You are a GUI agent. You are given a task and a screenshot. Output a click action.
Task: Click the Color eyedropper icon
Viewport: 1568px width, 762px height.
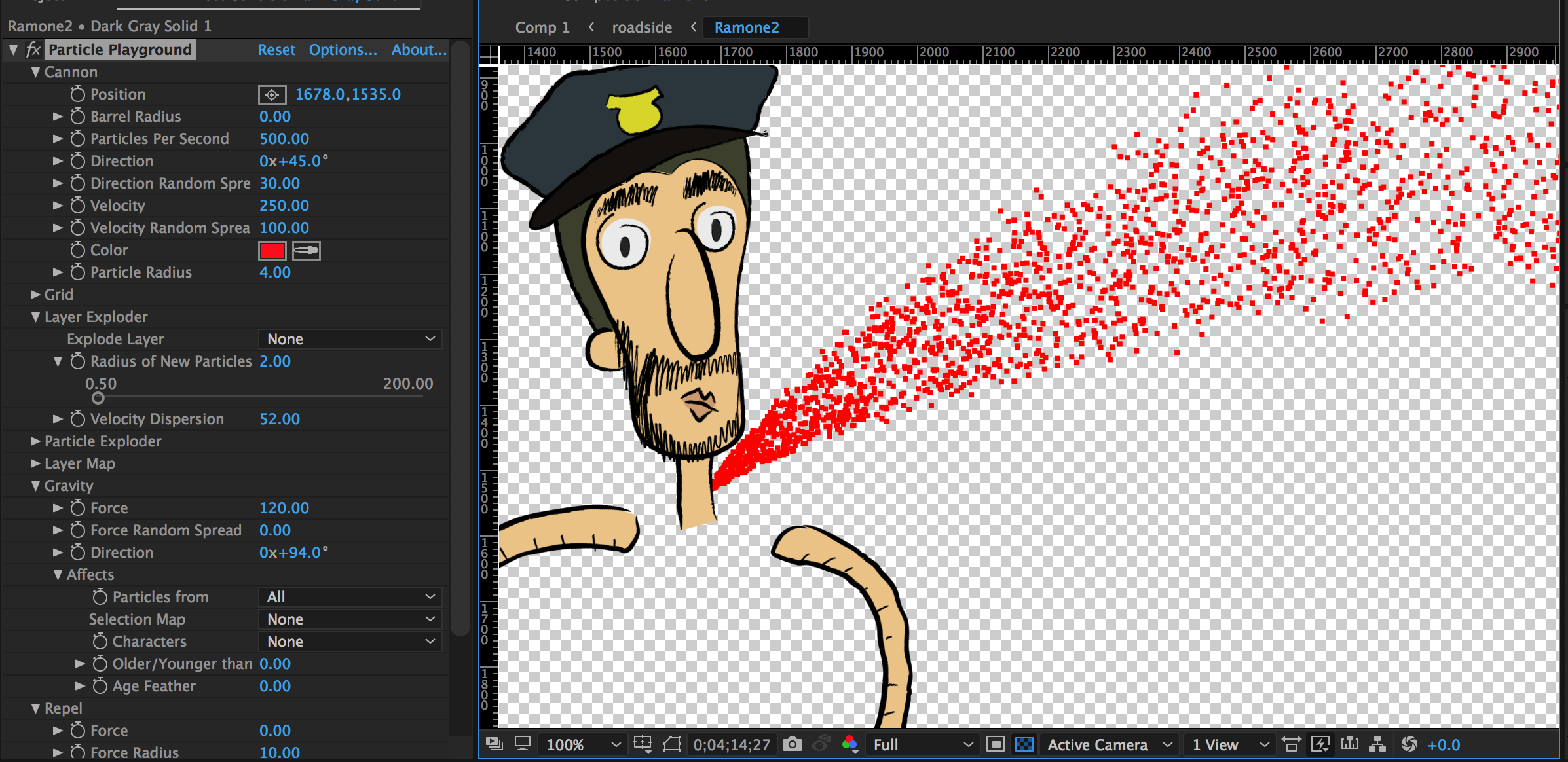click(x=306, y=251)
